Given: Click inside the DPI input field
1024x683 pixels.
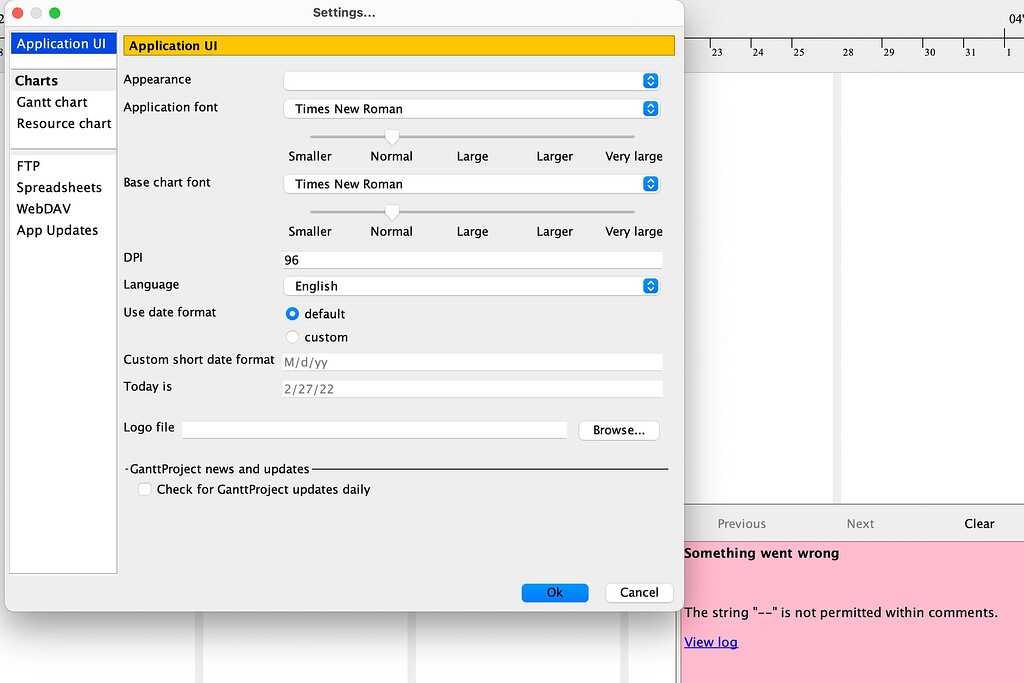Looking at the screenshot, I should [470, 259].
